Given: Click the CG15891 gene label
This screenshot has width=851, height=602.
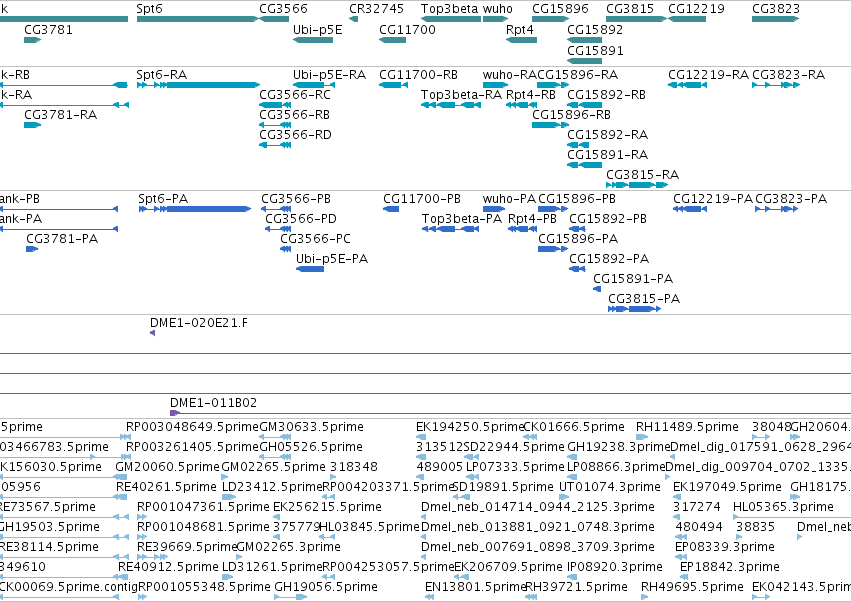Looking at the screenshot, I should (x=595, y=50).
